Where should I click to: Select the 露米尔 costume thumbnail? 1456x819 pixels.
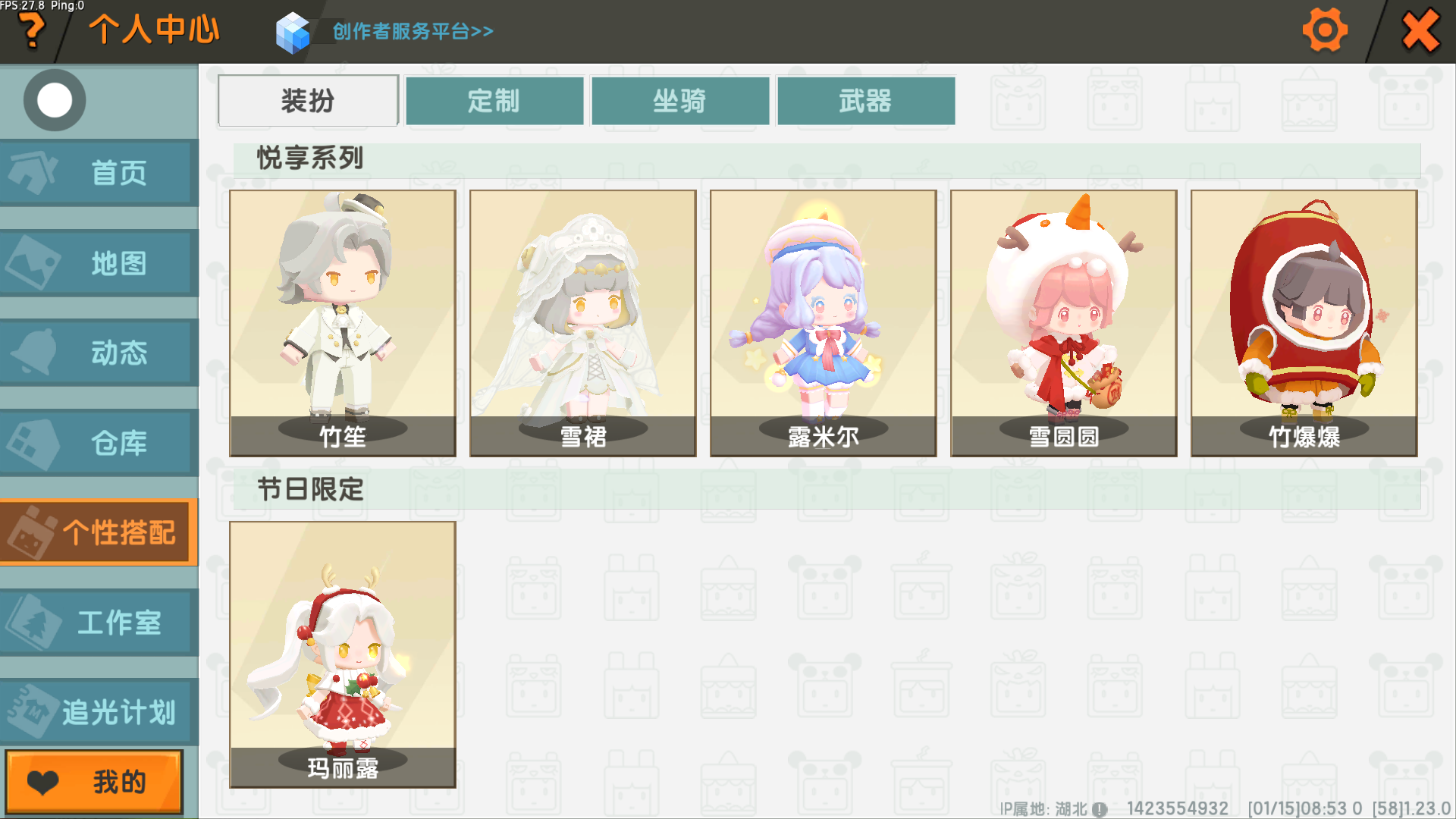coord(824,323)
